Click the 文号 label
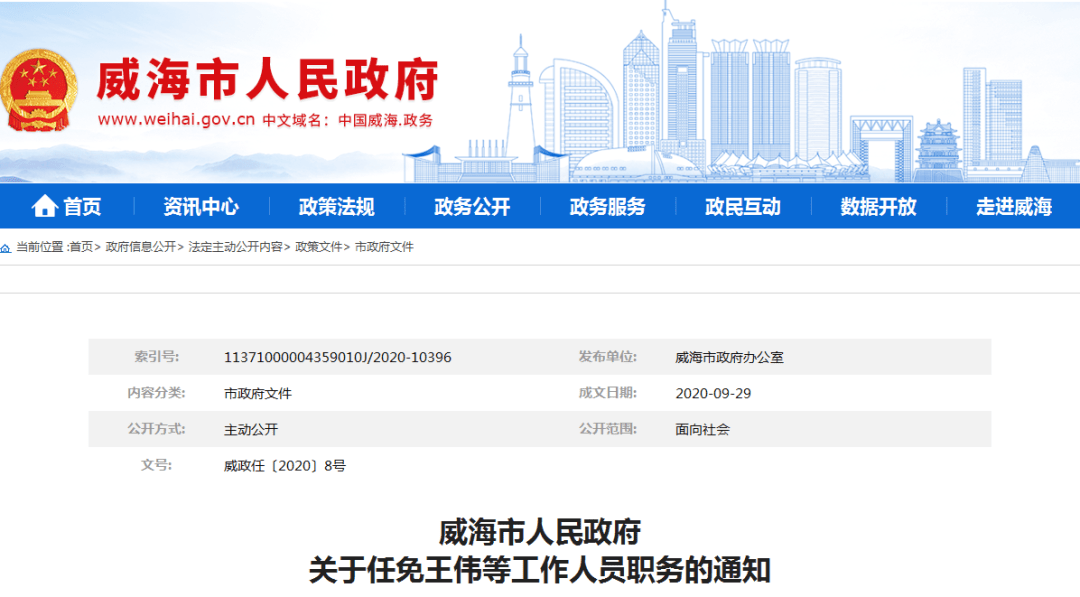The image size is (1080, 597). point(156,465)
